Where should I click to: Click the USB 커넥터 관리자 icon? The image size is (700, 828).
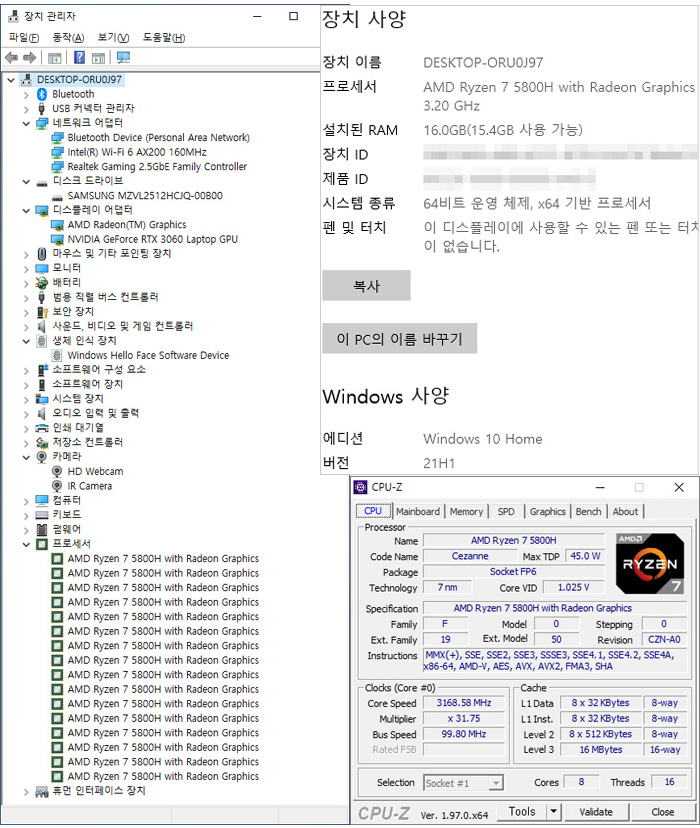tap(42, 109)
